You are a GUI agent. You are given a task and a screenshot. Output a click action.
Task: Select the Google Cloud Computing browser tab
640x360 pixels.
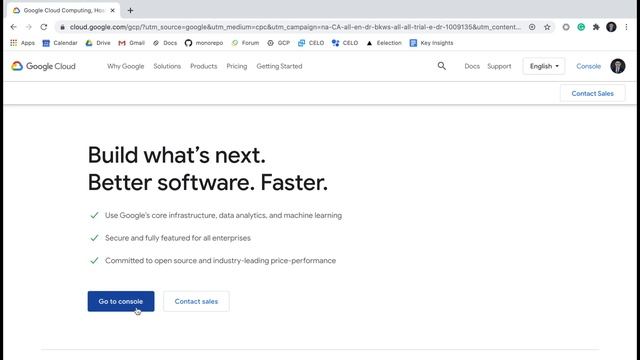tap(63, 11)
